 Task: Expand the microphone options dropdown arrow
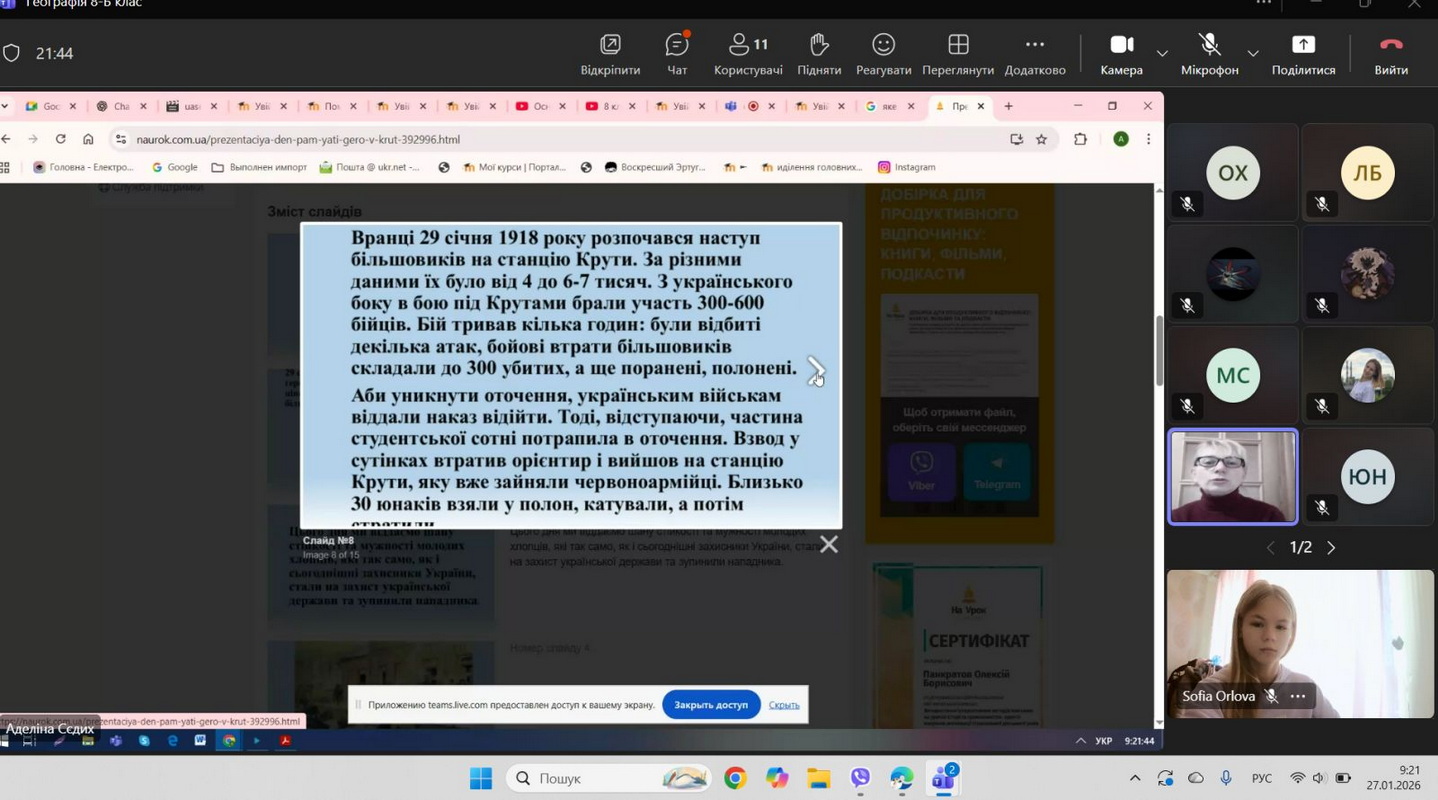[x=1252, y=53]
